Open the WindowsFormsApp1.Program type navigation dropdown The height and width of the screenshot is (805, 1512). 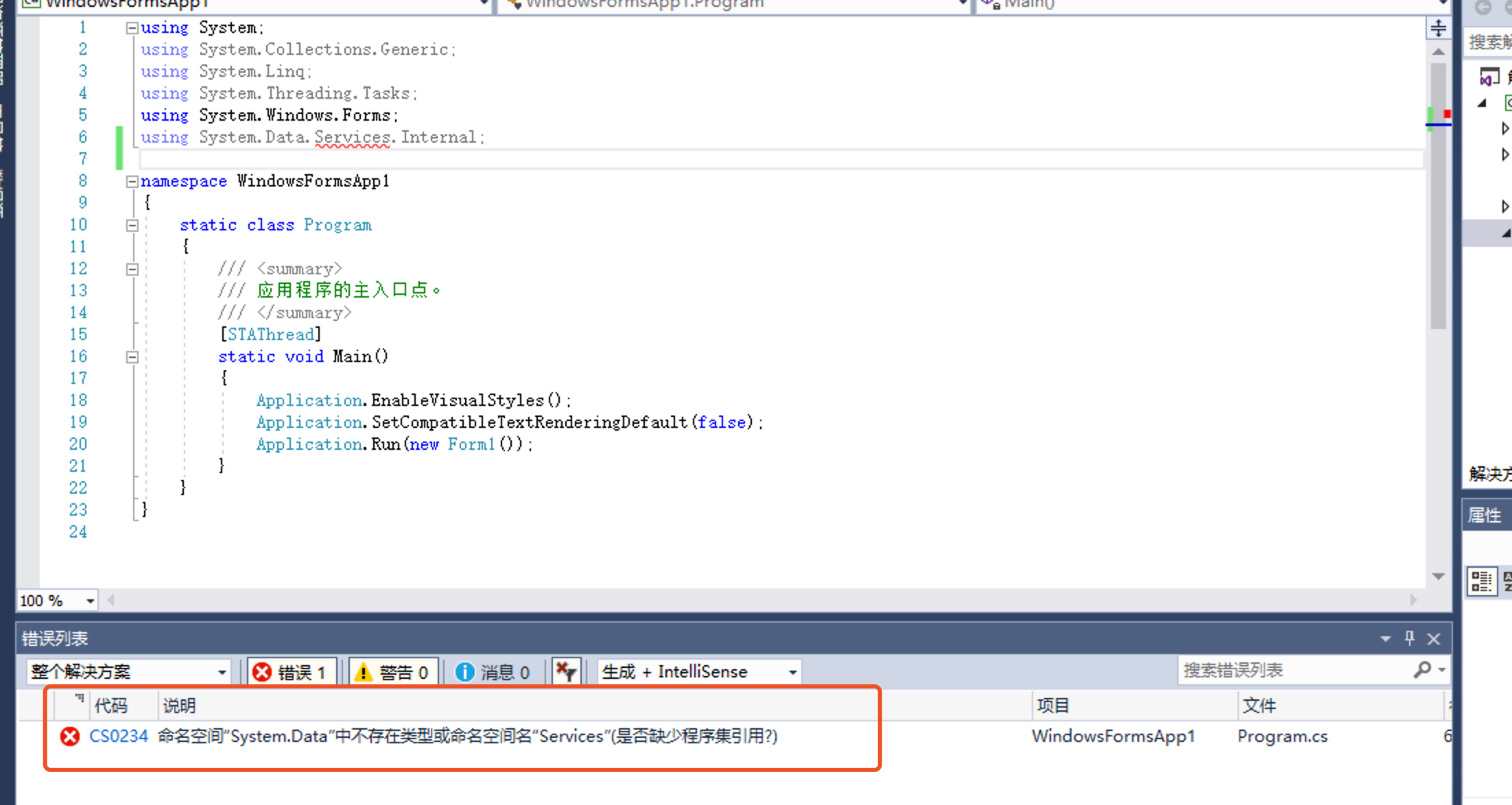962,4
